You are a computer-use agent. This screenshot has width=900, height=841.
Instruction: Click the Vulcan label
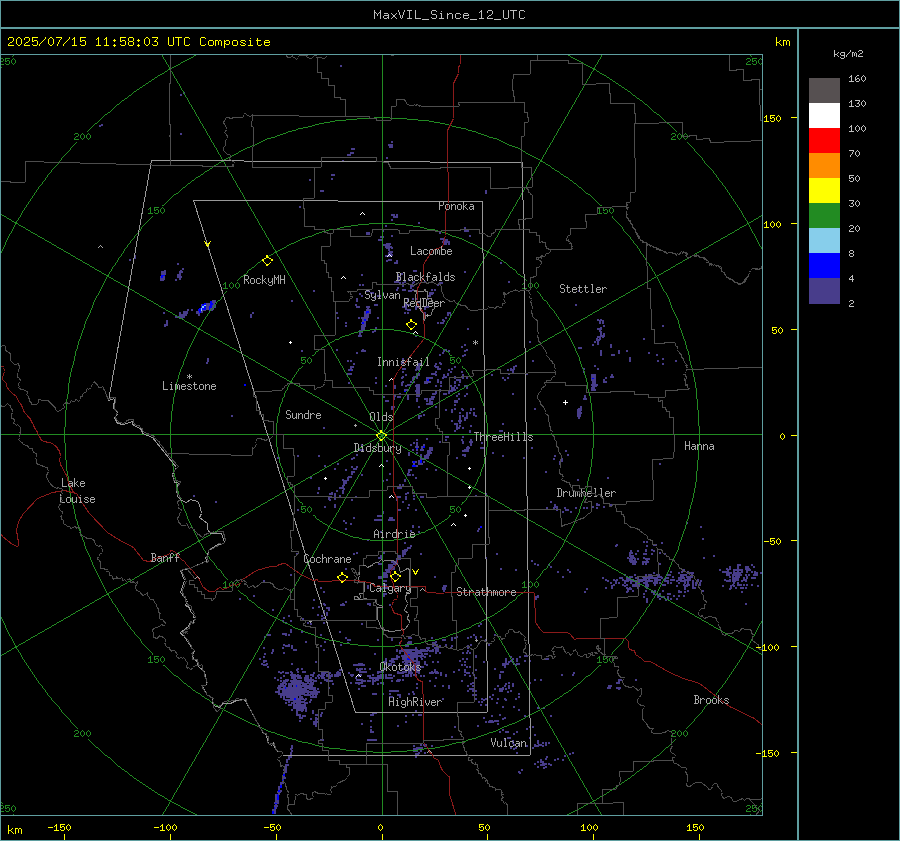(x=508, y=743)
